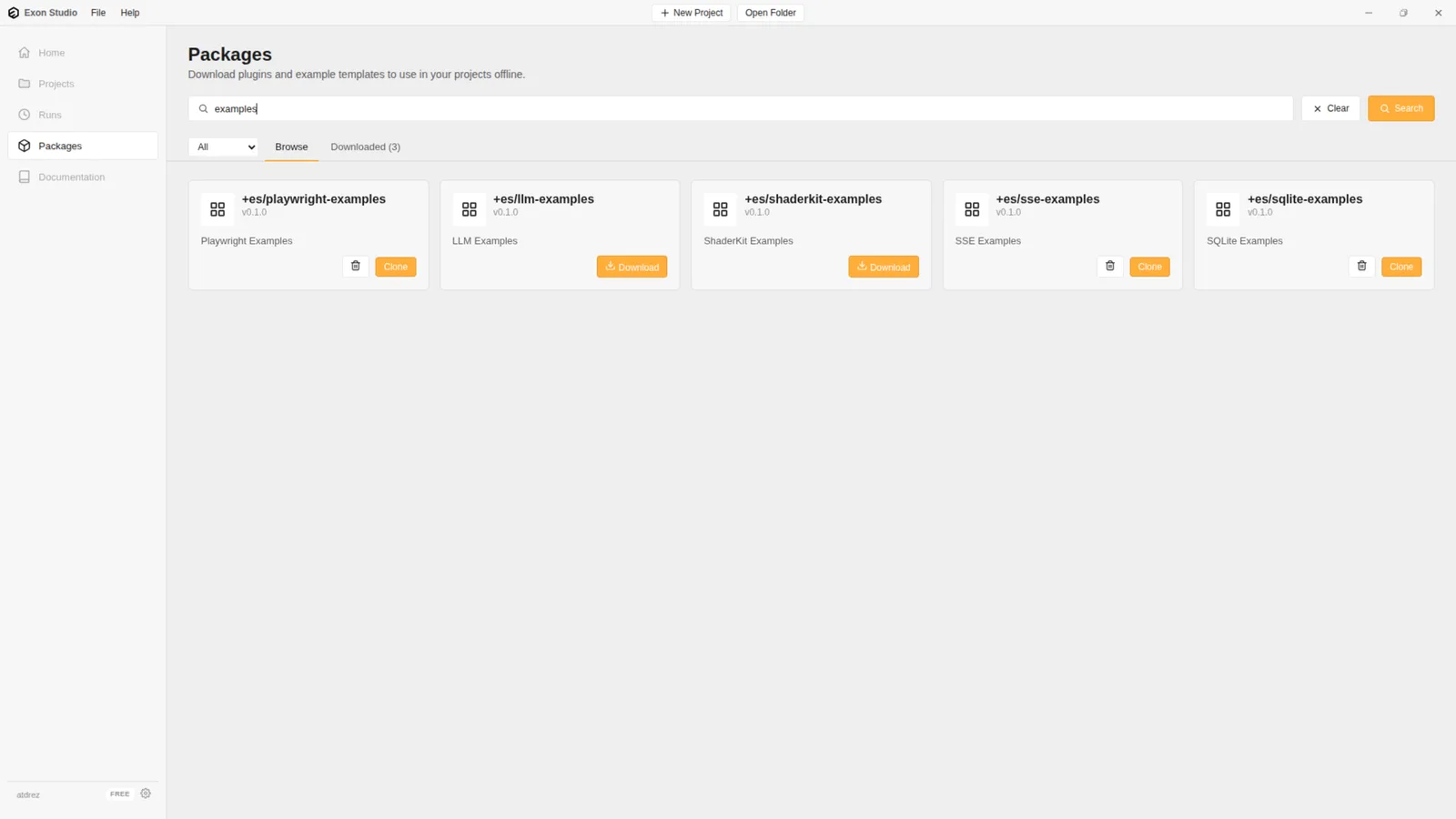Download the llm-examples package
This screenshot has height=819, width=1456.
tap(632, 267)
